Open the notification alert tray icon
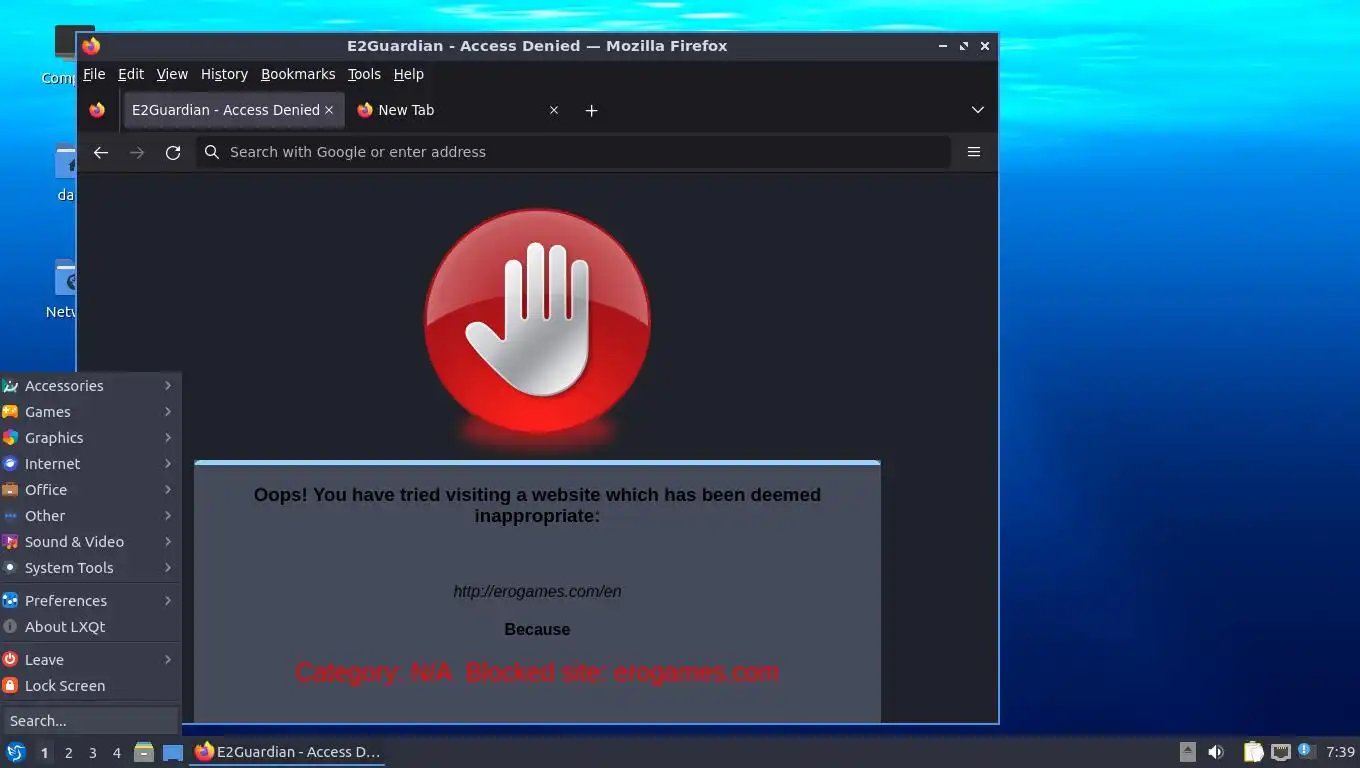Screen dimensions: 1360x768 pyautogui.click(x=1306, y=751)
